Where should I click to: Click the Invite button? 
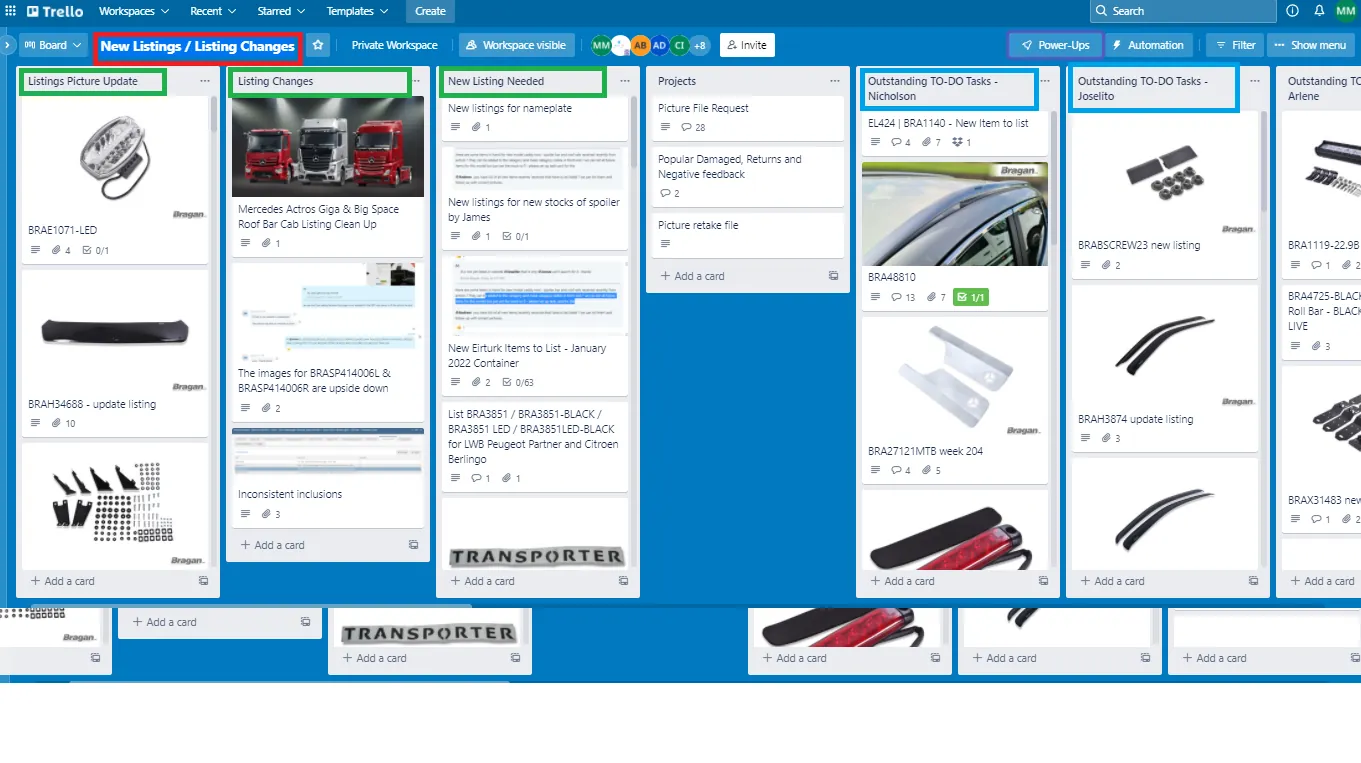coord(747,45)
